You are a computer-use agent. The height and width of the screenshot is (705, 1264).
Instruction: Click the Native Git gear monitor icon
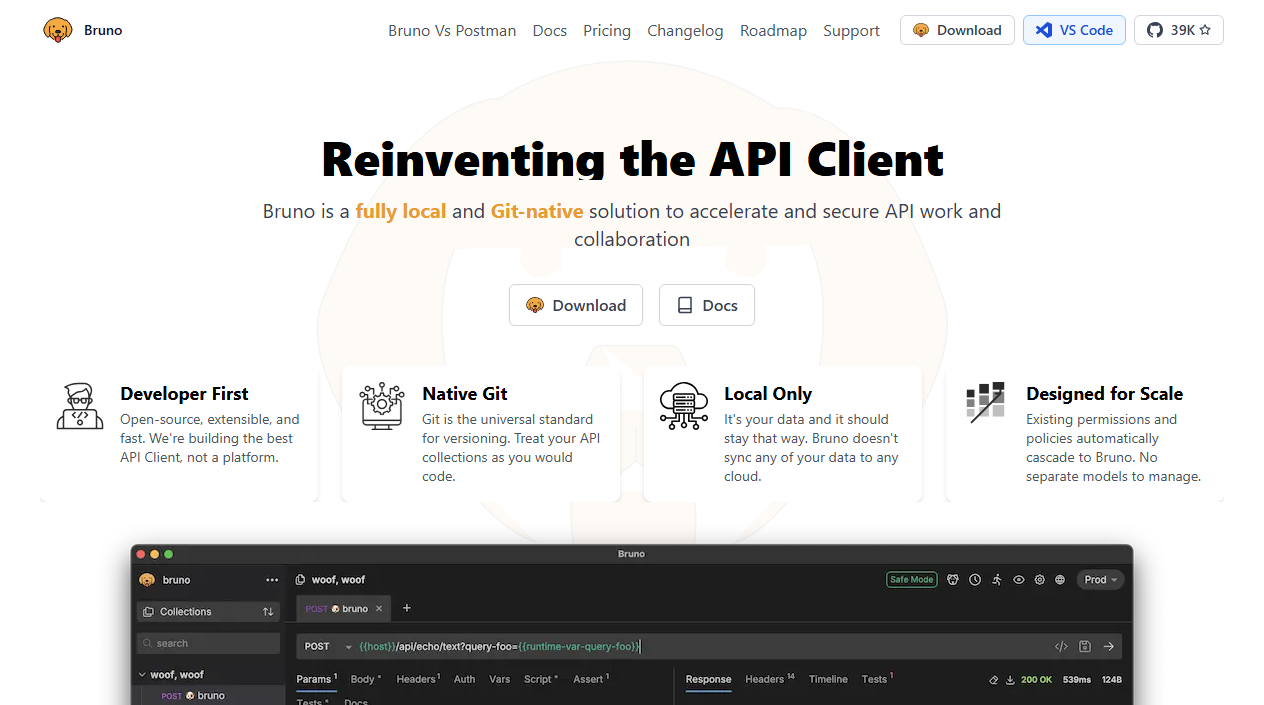(382, 405)
